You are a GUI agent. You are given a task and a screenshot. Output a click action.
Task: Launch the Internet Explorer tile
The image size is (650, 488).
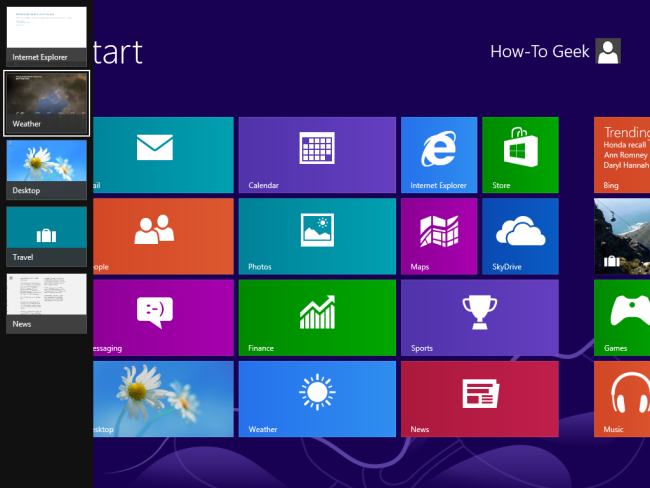[439, 155]
